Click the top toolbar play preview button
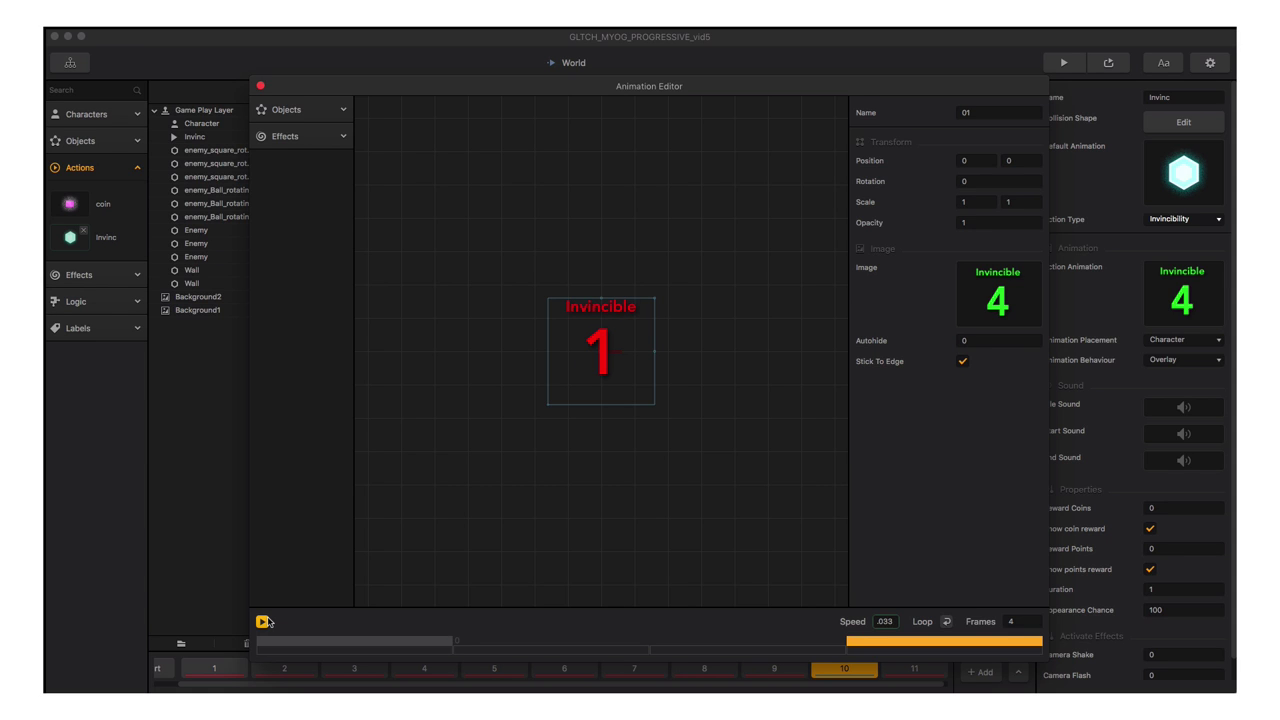This screenshot has width=1280, height=720. 1063,63
